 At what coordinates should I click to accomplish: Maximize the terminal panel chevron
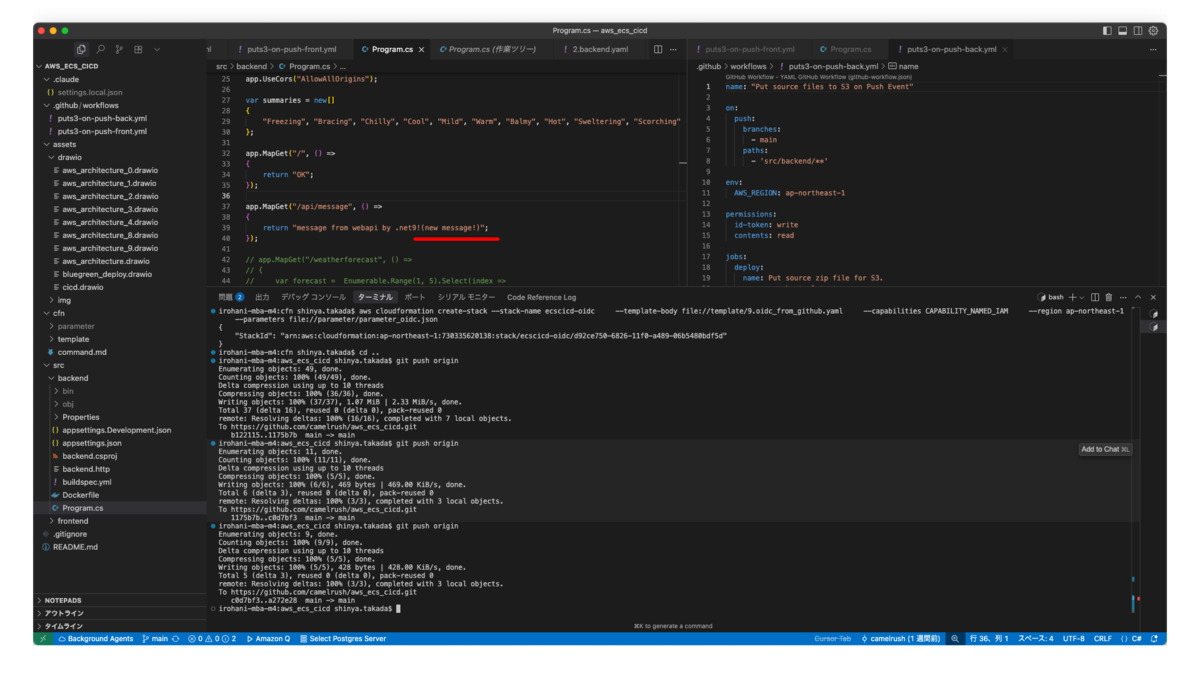click(1138, 297)
